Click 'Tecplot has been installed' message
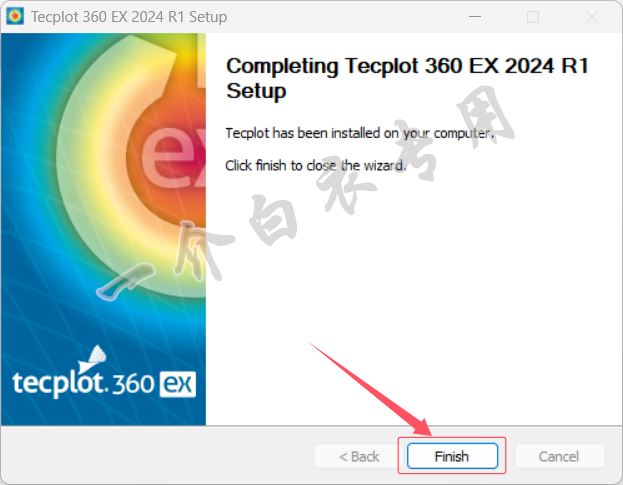Screen dimensions: 623x485 click(x=360, y=133)
